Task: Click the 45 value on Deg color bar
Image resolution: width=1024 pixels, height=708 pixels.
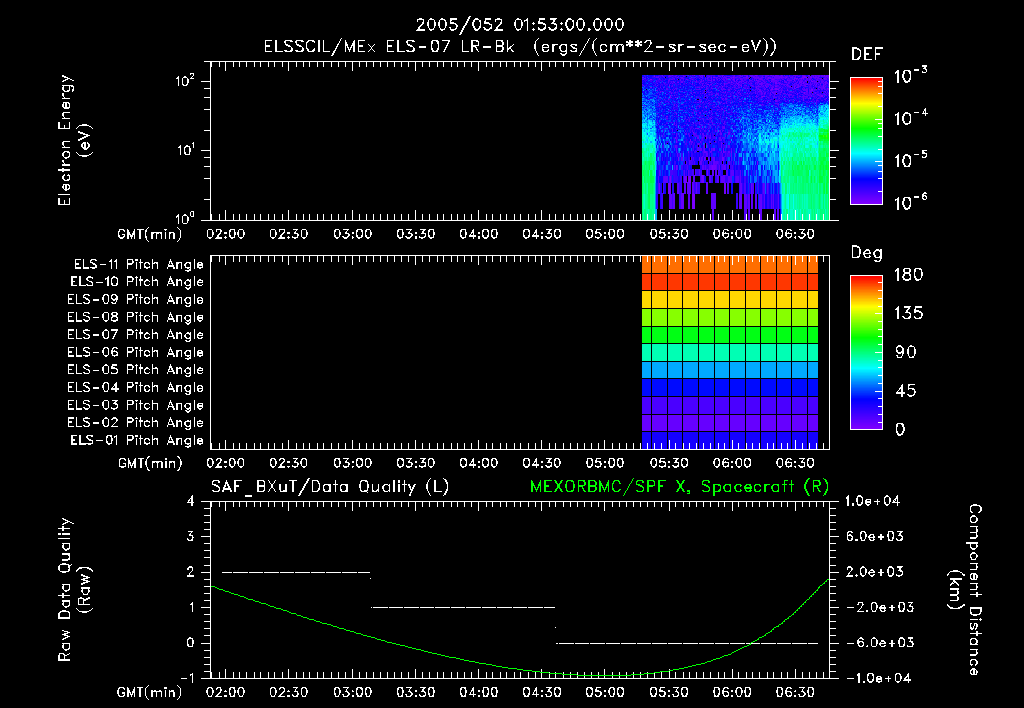Action: pyautogui.click(x=906, y=391)
